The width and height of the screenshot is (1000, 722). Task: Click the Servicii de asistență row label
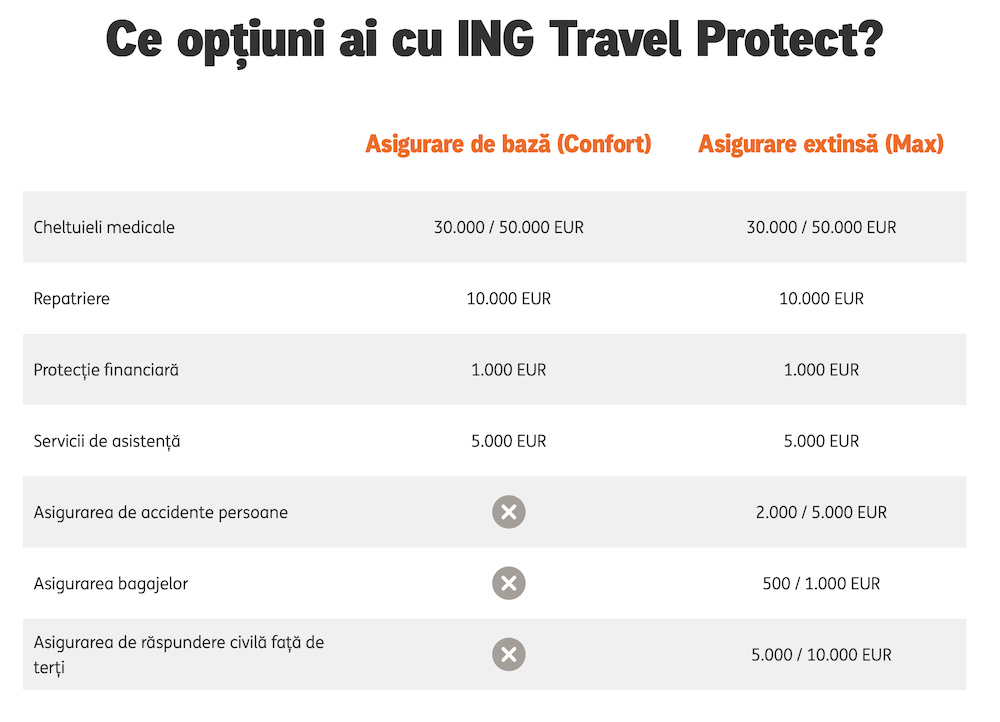pos(107,441)
